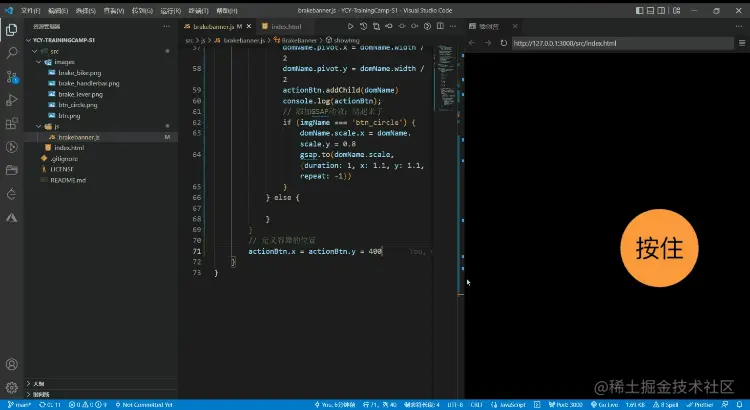The width and height of the screenshot is (750, 410).
Task: Open README.md in file tree
Action: pos(68,180)
